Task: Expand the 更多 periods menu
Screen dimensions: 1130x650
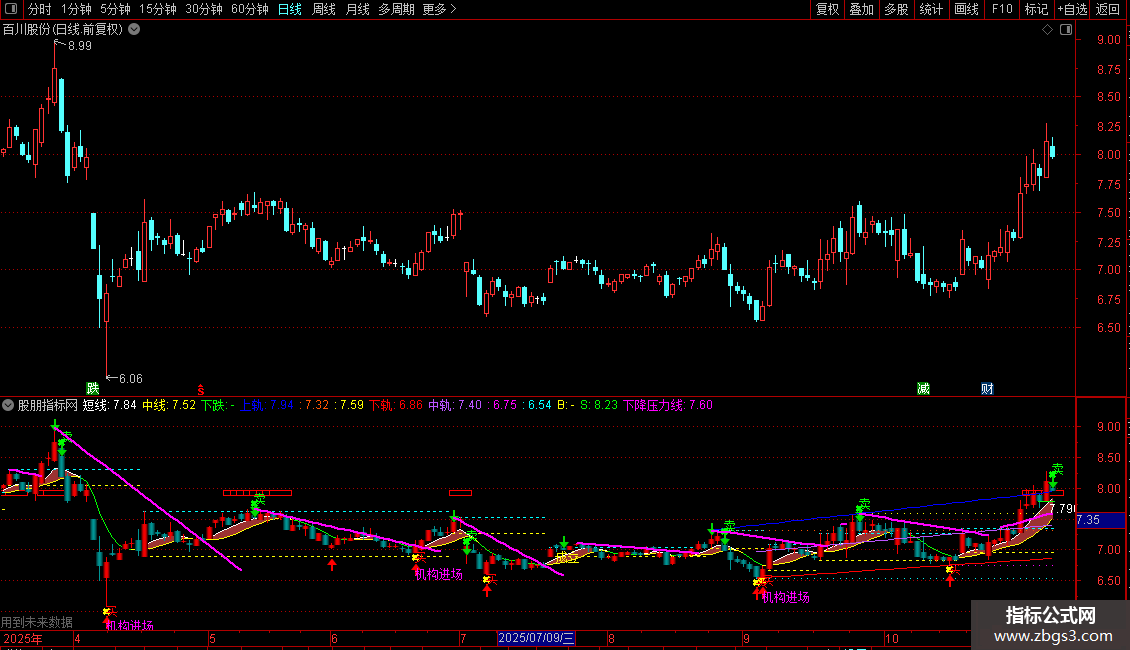Action: 439,9
